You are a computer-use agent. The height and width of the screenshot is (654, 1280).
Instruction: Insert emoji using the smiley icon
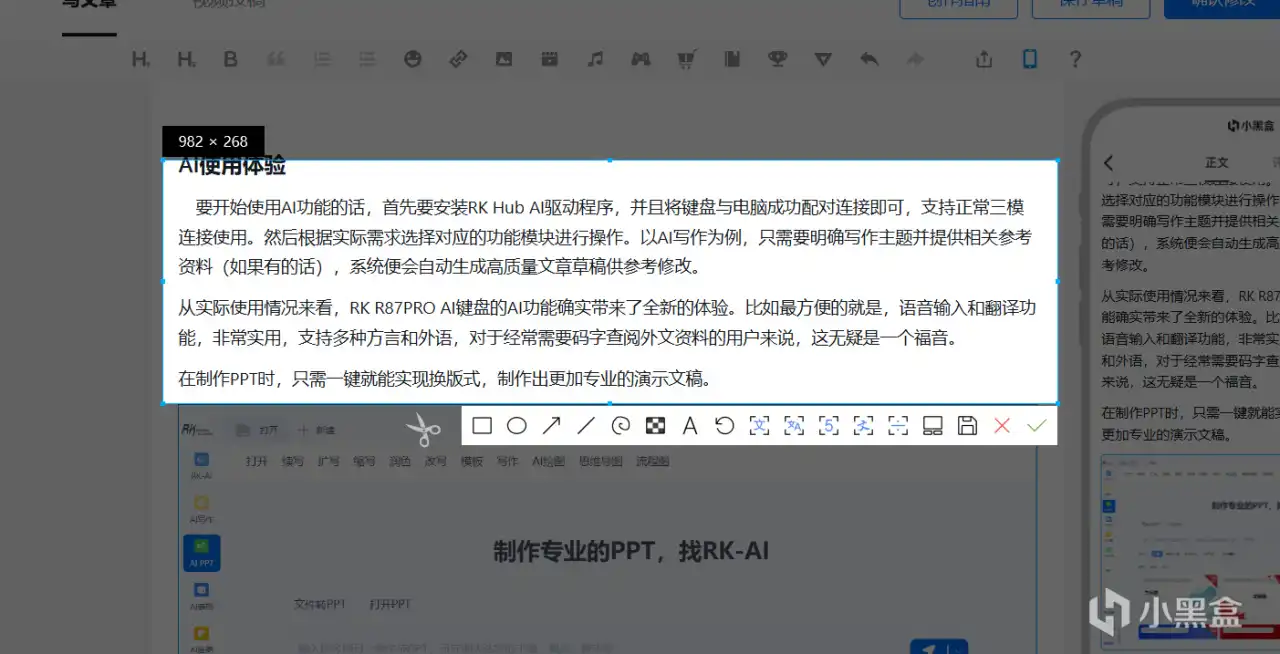(x=412, y=60)
